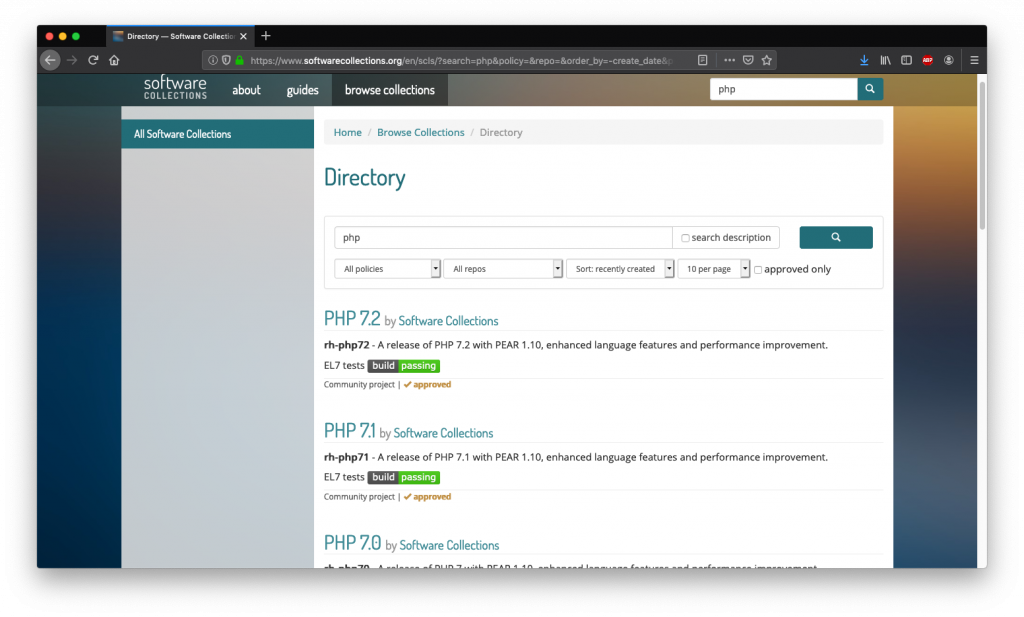
Task: Open the Firefox hamburger menu
Action: click(x=974, y=60)
